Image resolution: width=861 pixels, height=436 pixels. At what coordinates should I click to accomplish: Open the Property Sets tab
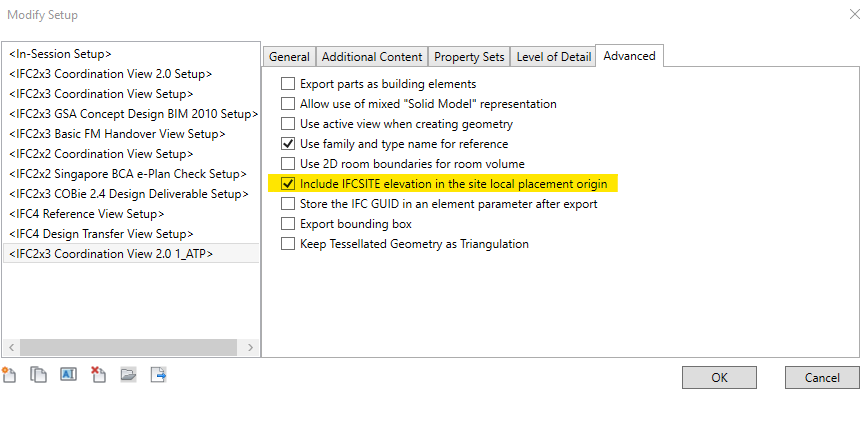tap(469, 57)
